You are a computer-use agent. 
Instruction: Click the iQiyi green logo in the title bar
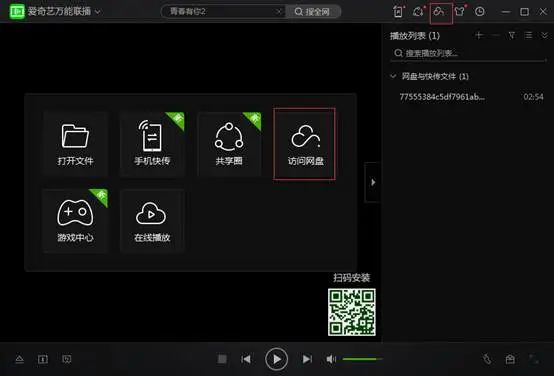tap(17, 11)
